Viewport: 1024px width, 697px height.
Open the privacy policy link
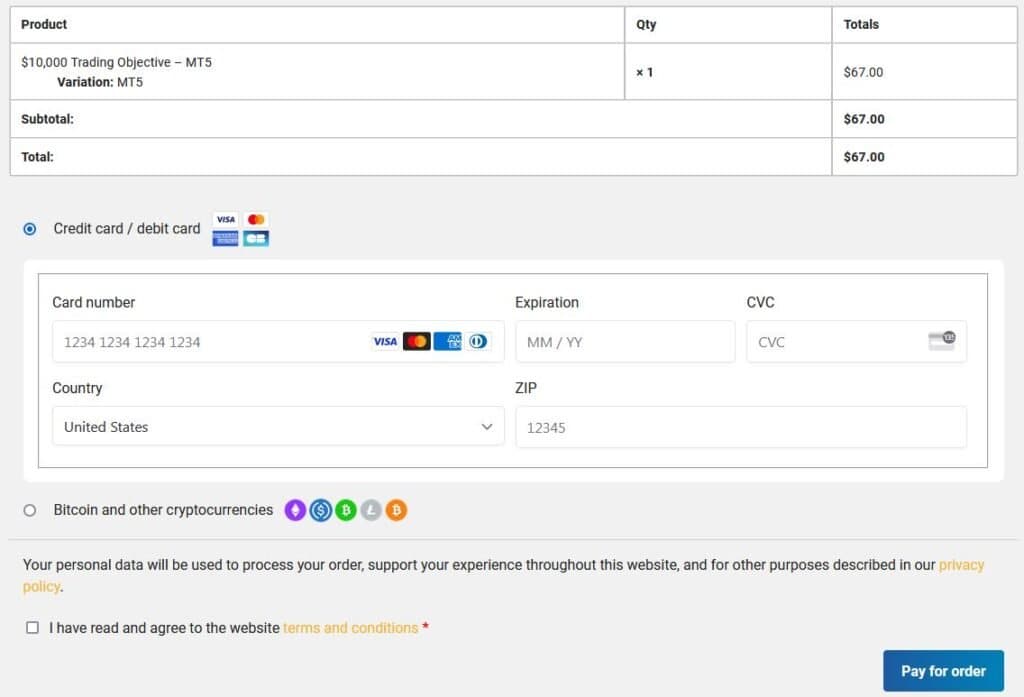pos(961,564)
